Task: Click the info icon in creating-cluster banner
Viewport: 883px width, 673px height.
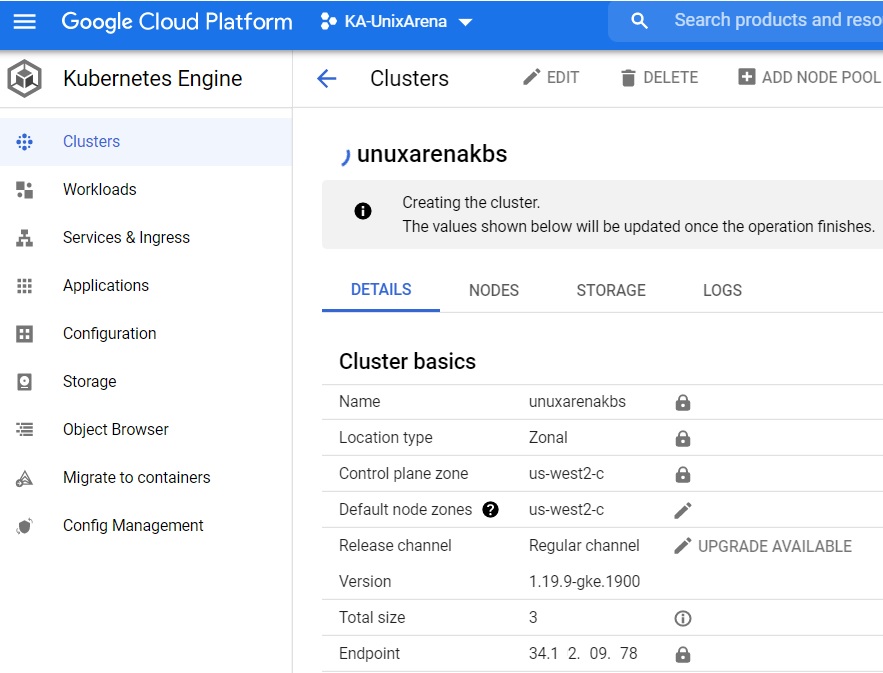Action: coord(363,211)
